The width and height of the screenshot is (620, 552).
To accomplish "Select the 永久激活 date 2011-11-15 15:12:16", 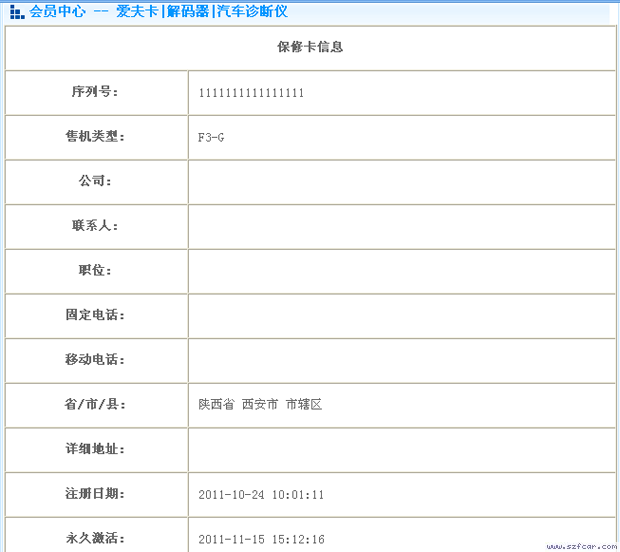I will pyautogui.click(x=261, y=539).
